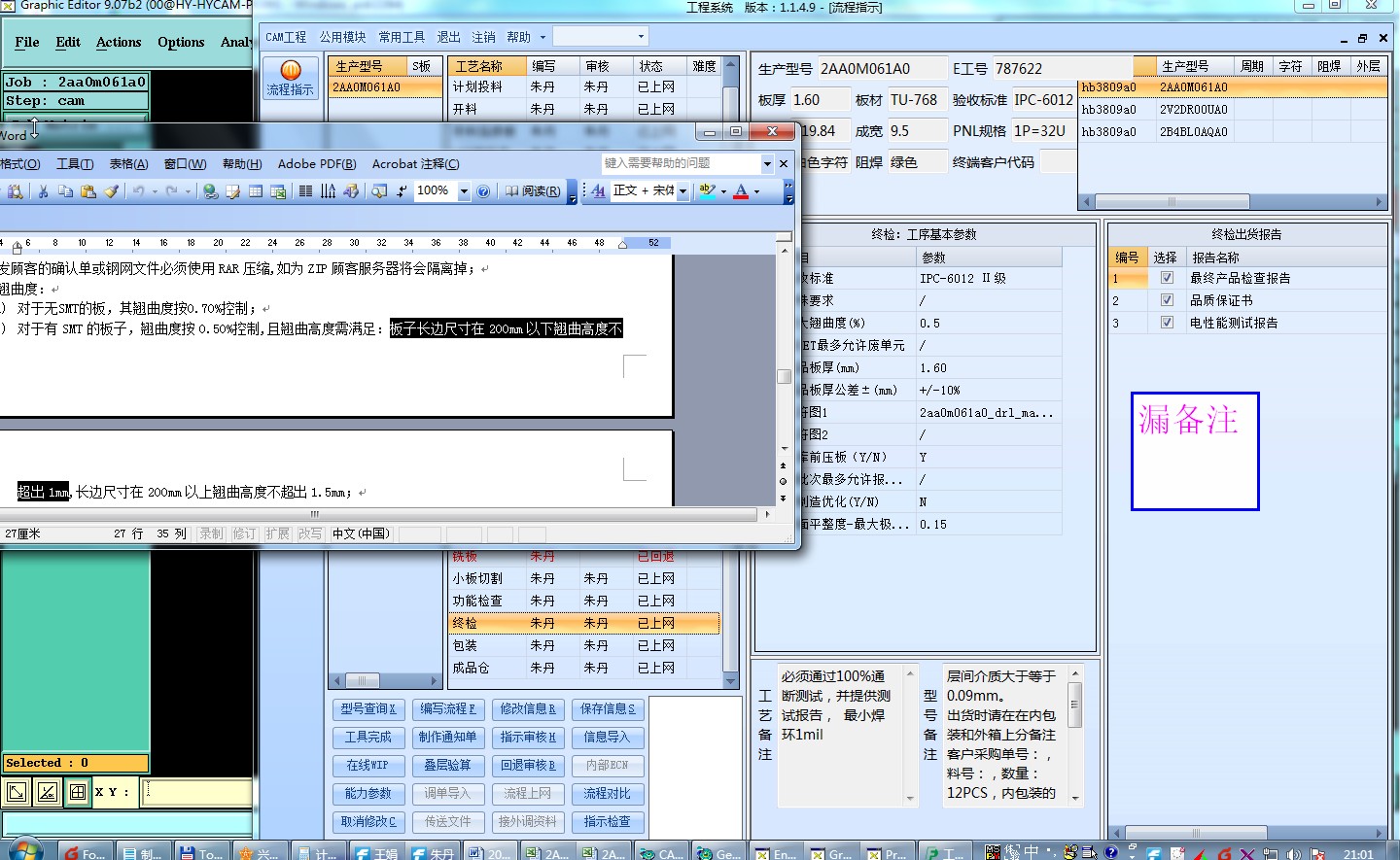
Task: Expand Word standard toolbar options chevron
Action: pos(572,191)
